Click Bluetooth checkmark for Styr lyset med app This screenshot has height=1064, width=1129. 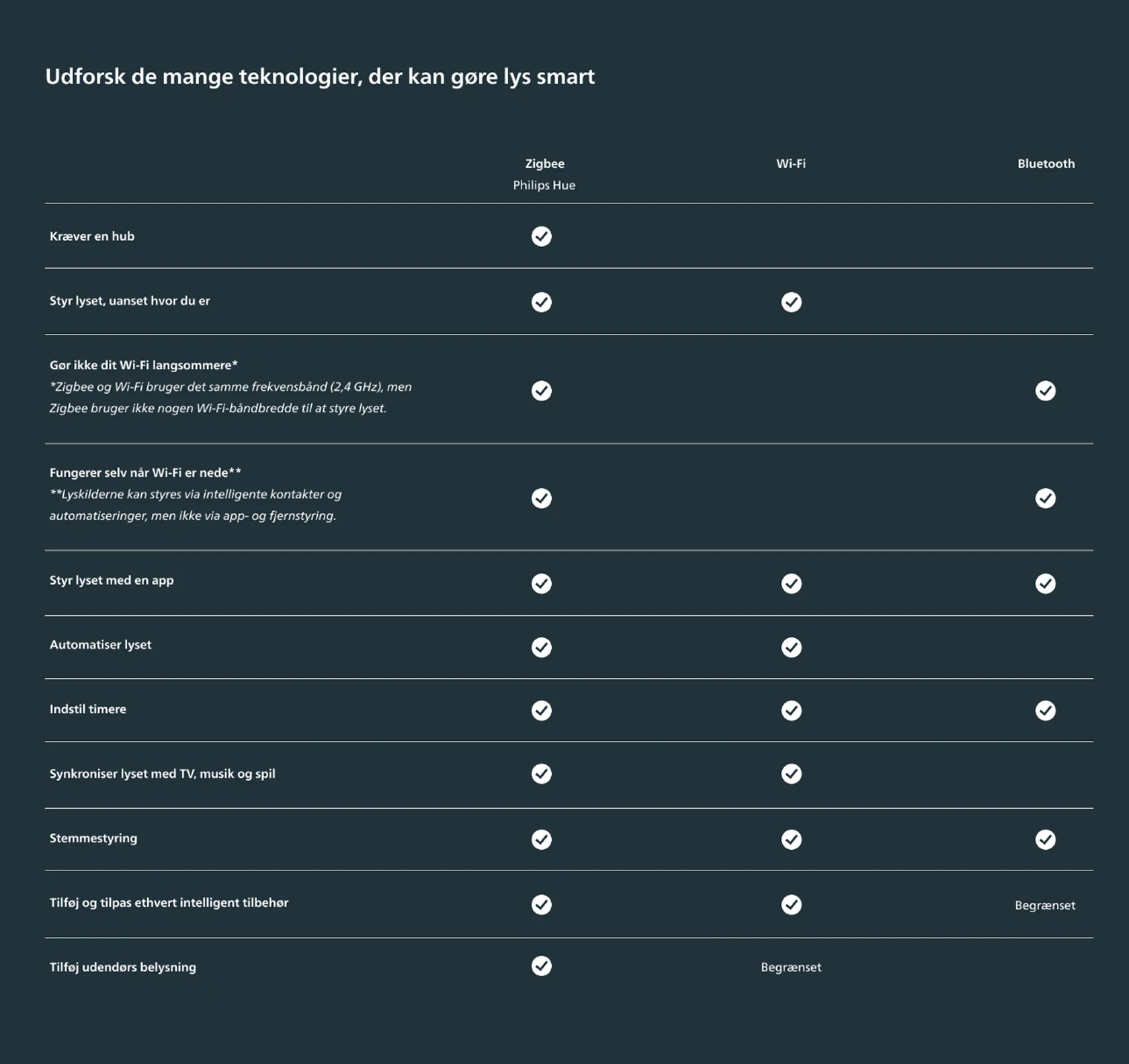pos(1045,584)
